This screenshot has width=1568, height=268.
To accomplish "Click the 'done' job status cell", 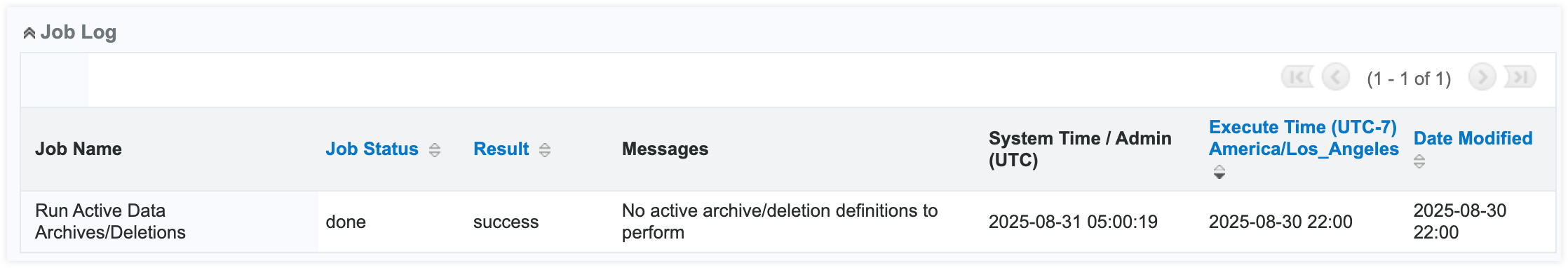I will [x=346, y=222].
